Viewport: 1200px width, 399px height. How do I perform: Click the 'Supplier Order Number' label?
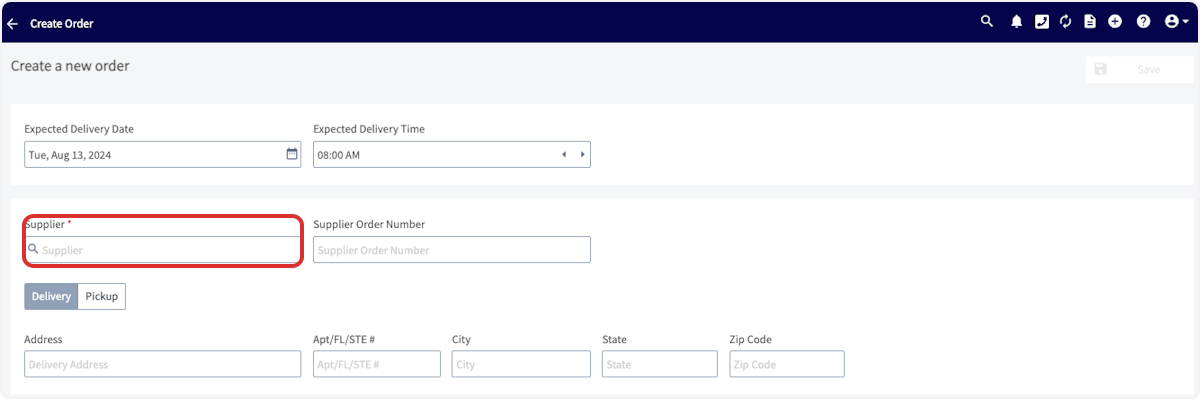[x=369, y=225]
